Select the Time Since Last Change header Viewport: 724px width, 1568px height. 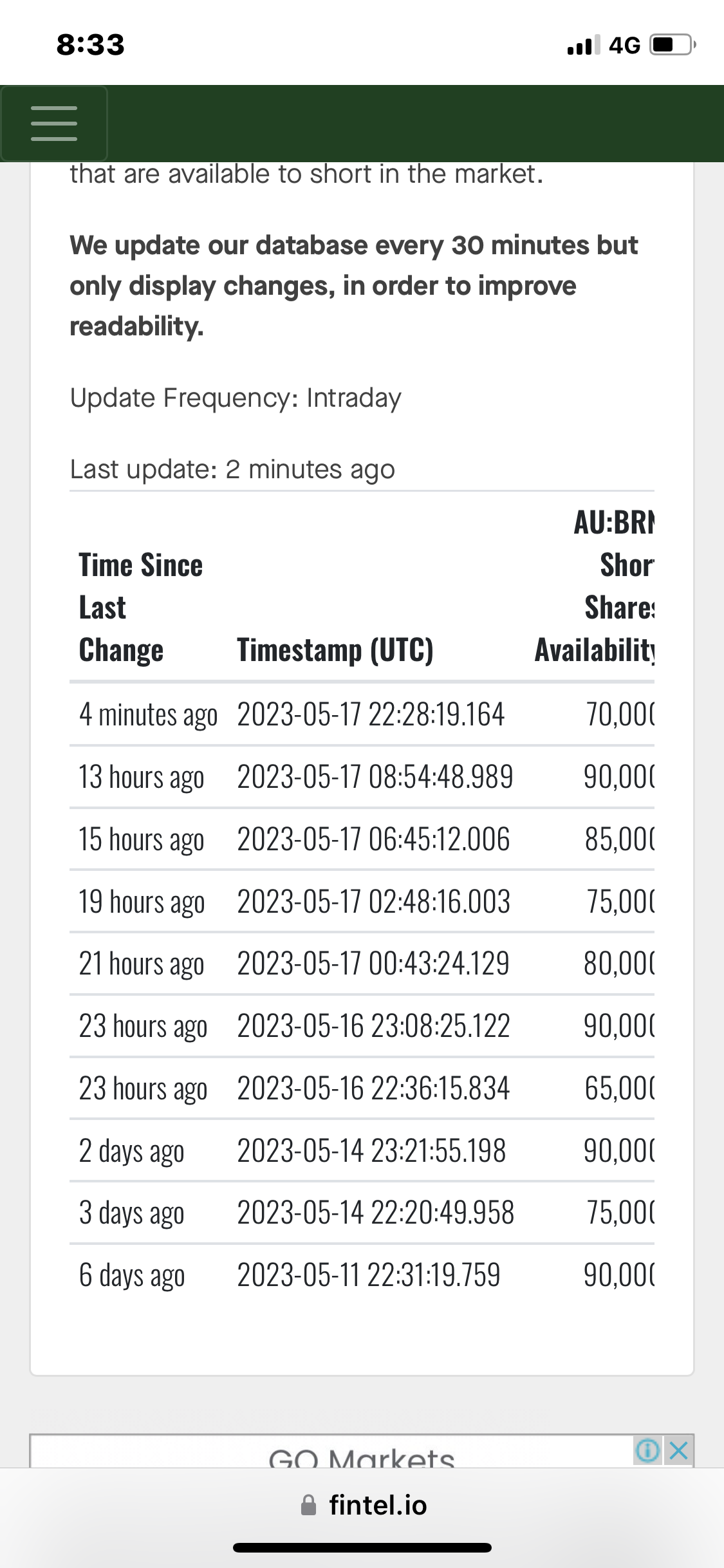point(141,607)
